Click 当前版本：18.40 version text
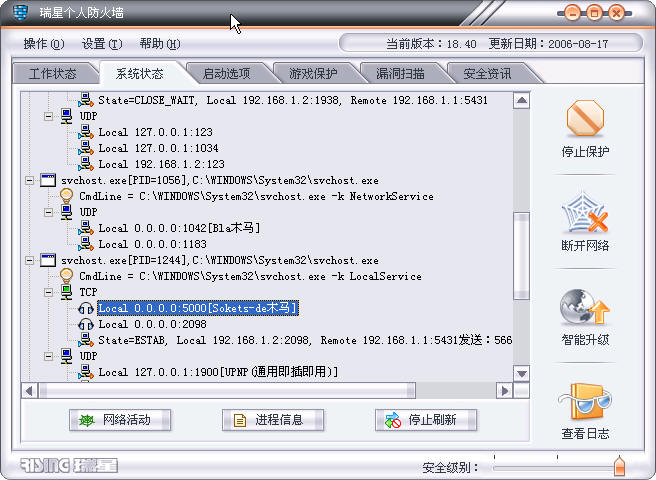 click(x=431, y=44)
